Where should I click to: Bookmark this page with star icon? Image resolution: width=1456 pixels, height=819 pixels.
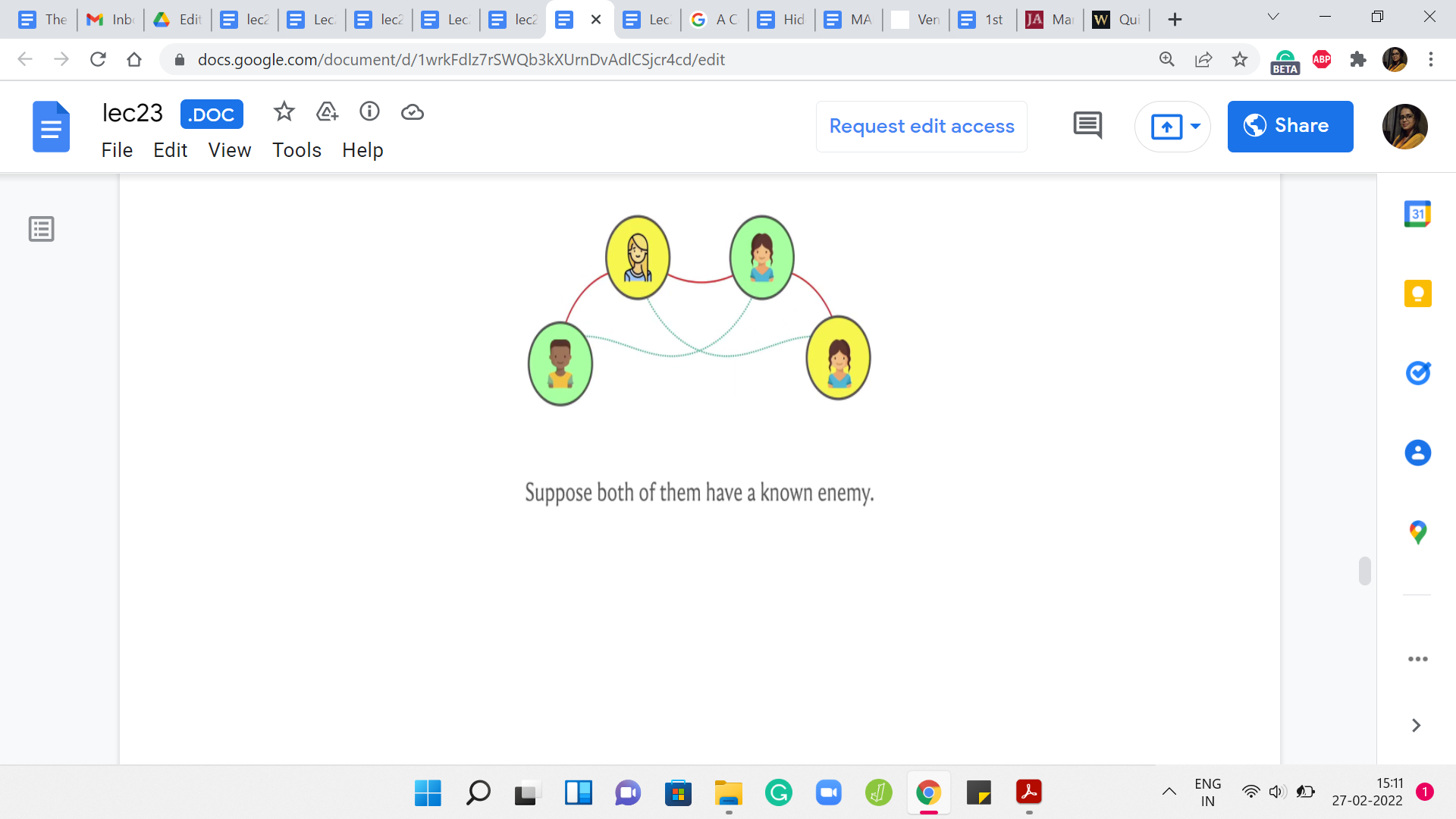pos(1240,59)
